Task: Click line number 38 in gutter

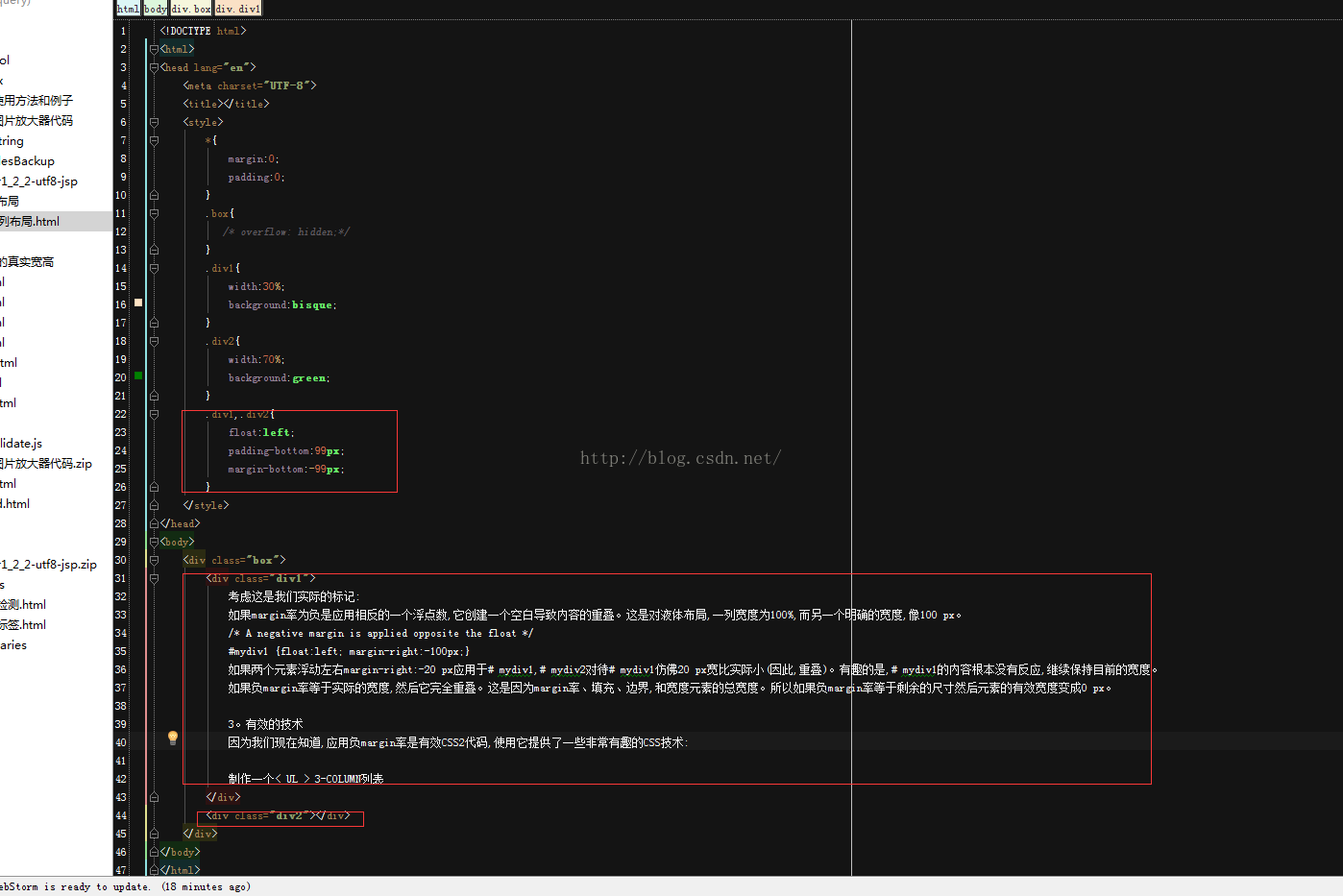Action: (121, 706)
